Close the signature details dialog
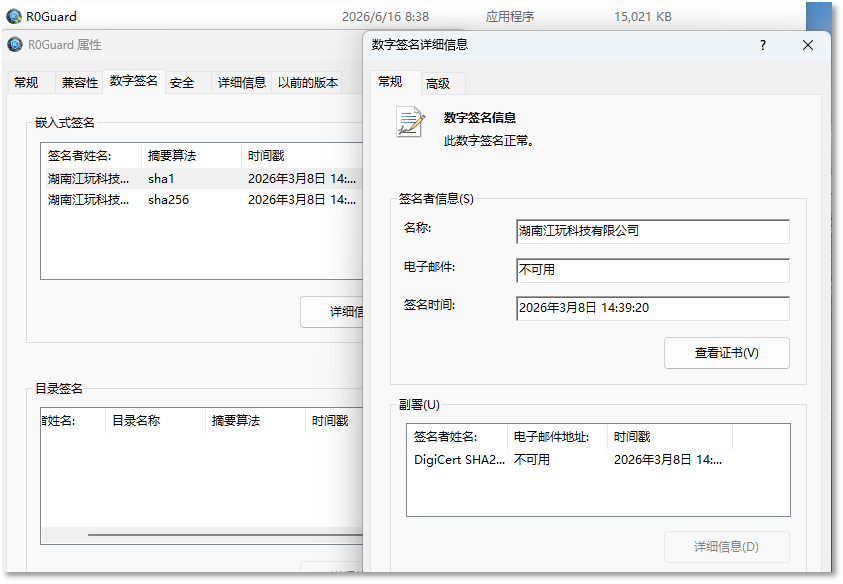The image size is (843, 584). click(808, 45)
